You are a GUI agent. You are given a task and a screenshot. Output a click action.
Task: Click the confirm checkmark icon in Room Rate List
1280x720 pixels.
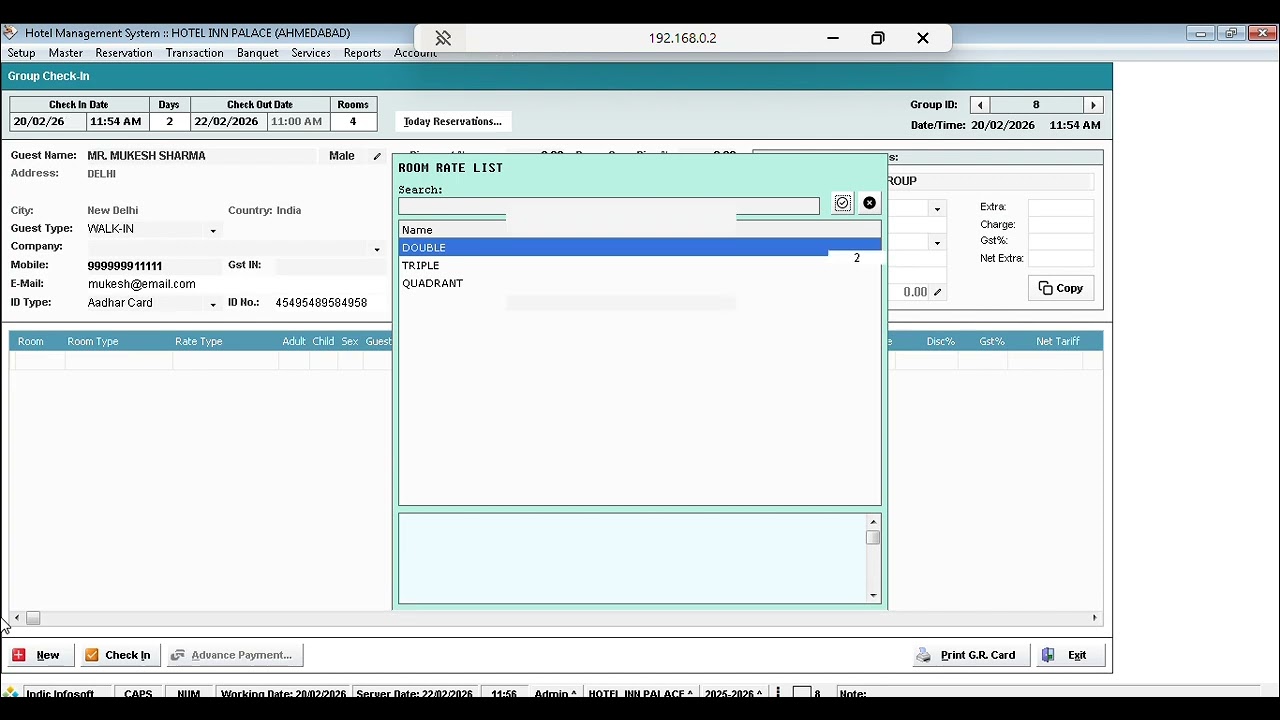[842, 203]
